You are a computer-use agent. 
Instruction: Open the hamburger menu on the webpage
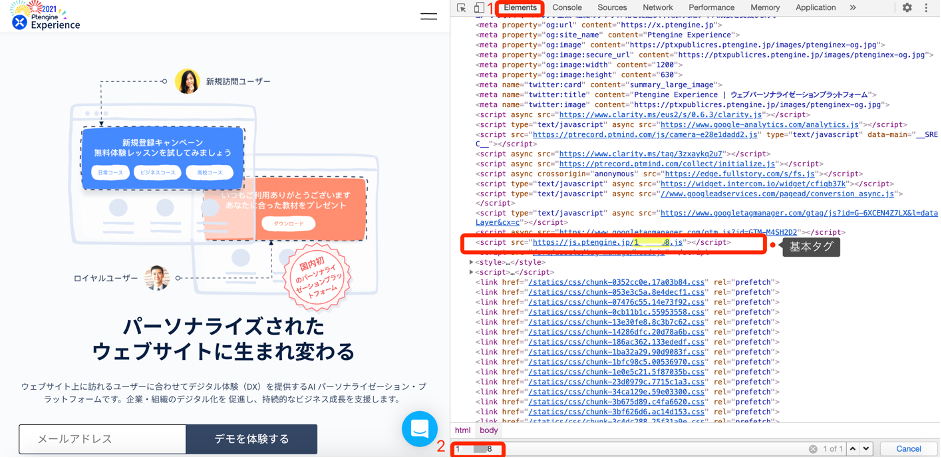[x=429, y=16]
